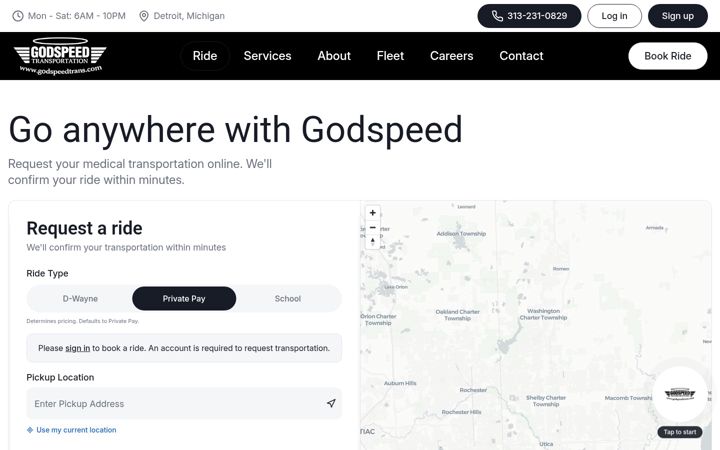
Task: Go to the About page
Action: (x=334, y=56)
